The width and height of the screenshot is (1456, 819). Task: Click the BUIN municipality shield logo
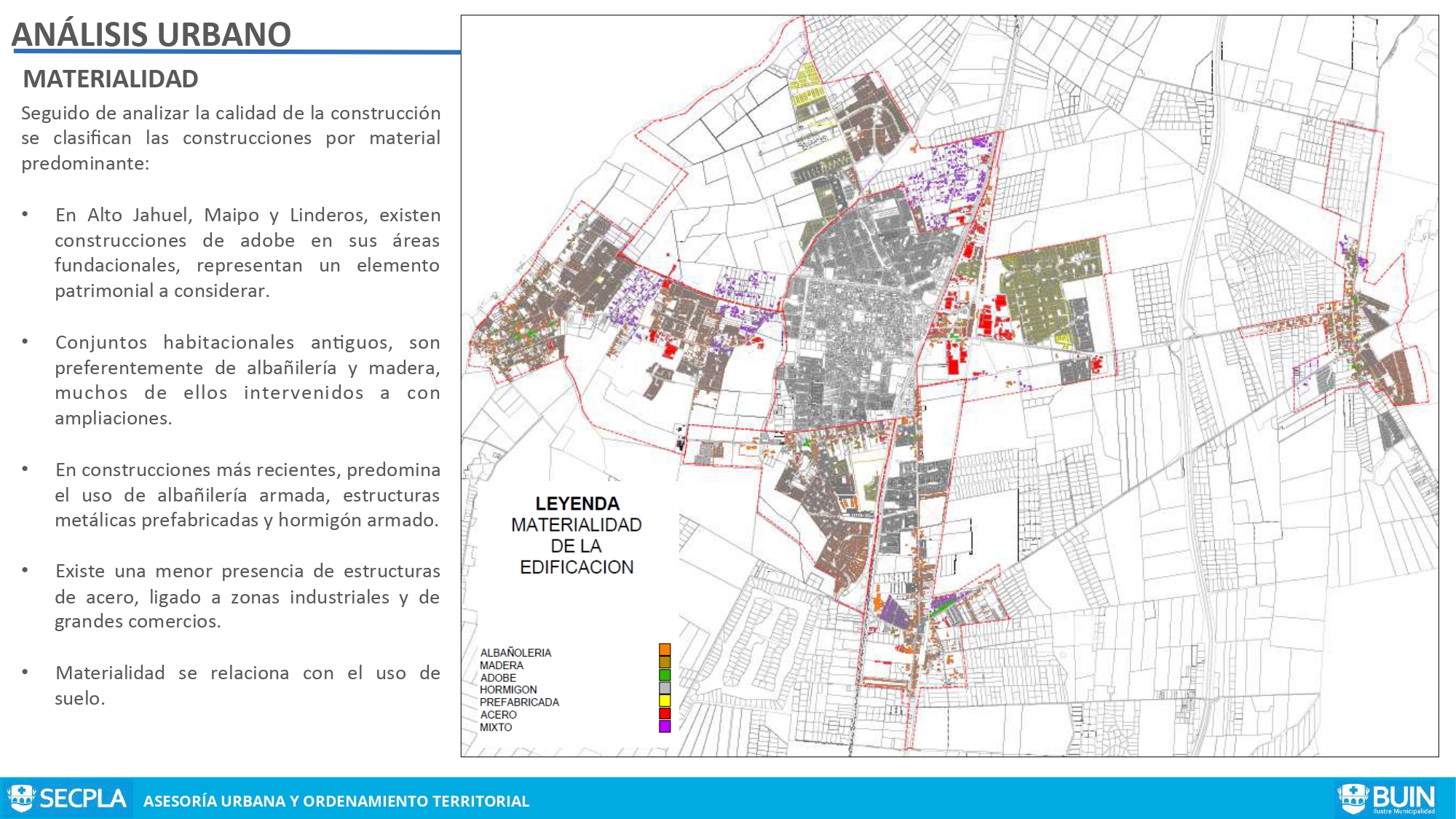point(1353,799)
